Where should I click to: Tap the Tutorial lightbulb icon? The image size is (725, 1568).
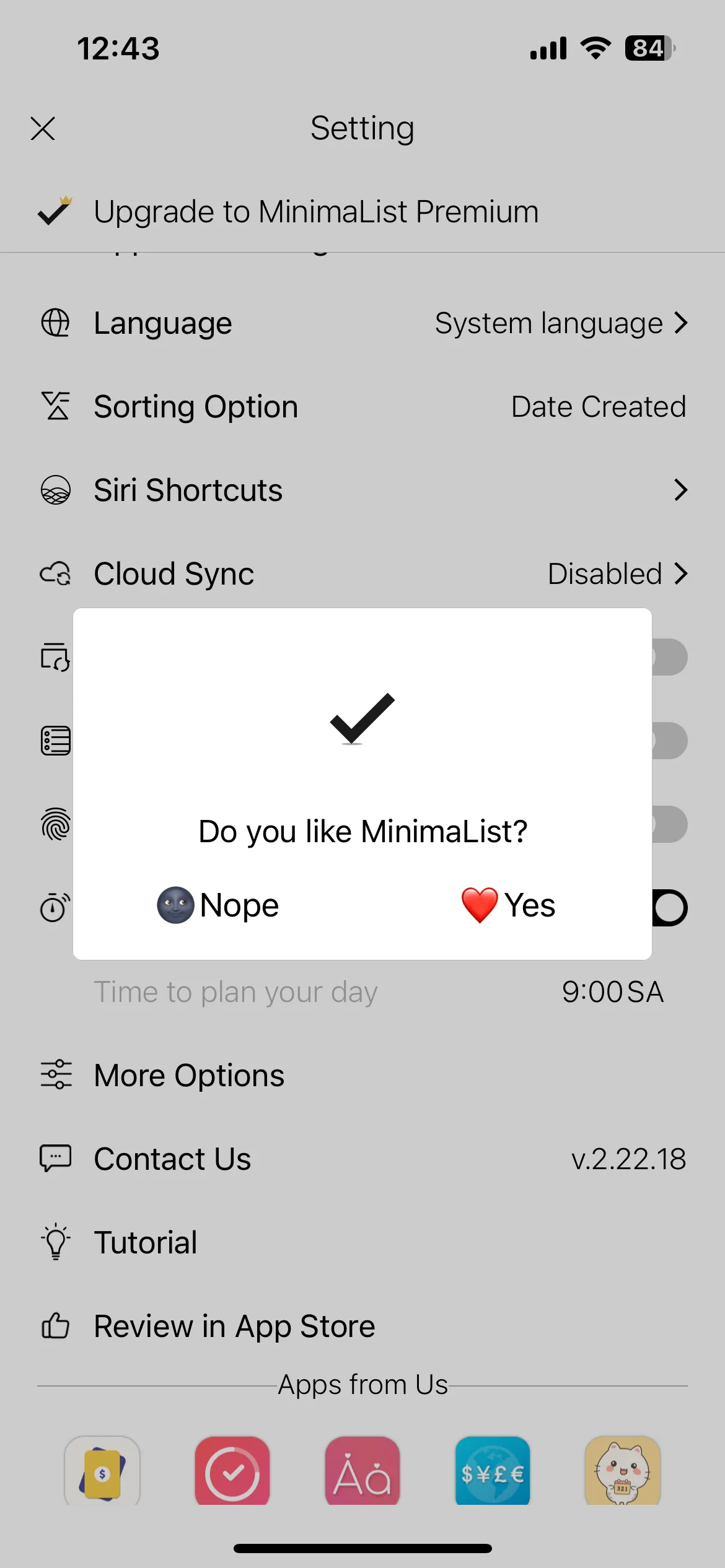56,1242
